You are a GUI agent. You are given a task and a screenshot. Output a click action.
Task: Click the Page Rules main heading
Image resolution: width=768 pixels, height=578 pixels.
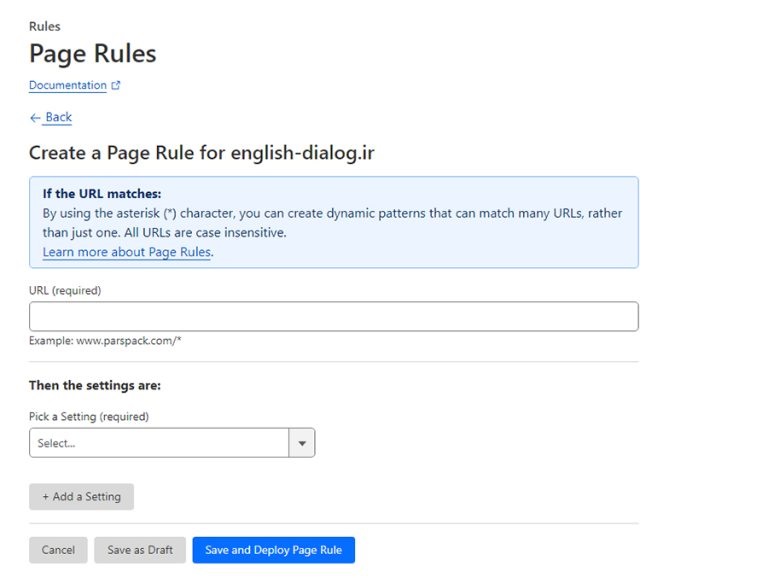[92, 53]
